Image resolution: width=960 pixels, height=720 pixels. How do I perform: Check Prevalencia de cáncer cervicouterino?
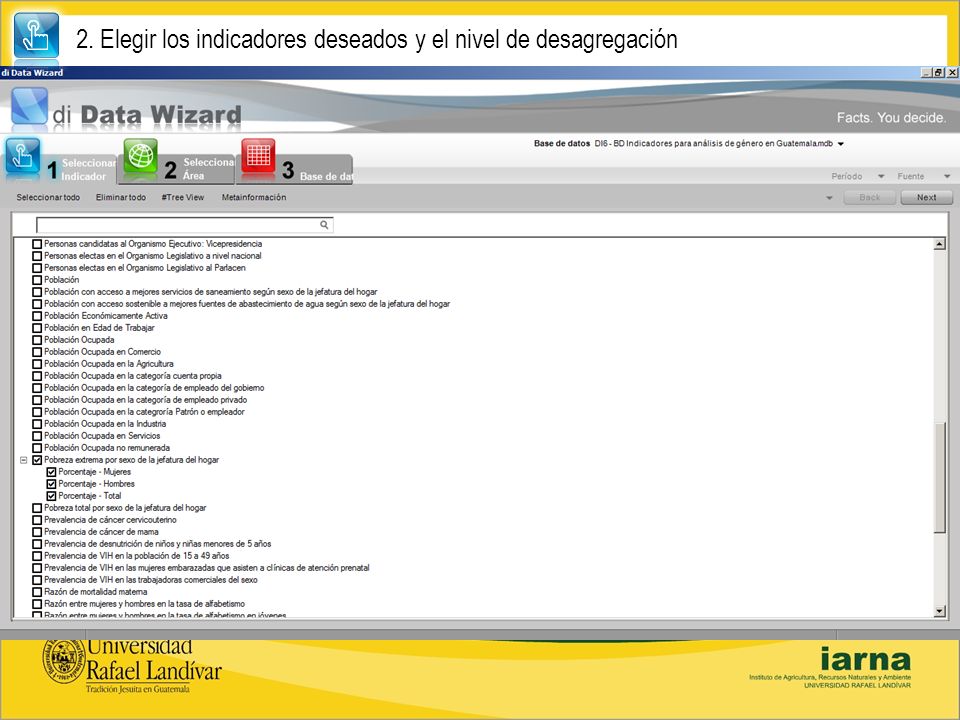click(37, 520)
